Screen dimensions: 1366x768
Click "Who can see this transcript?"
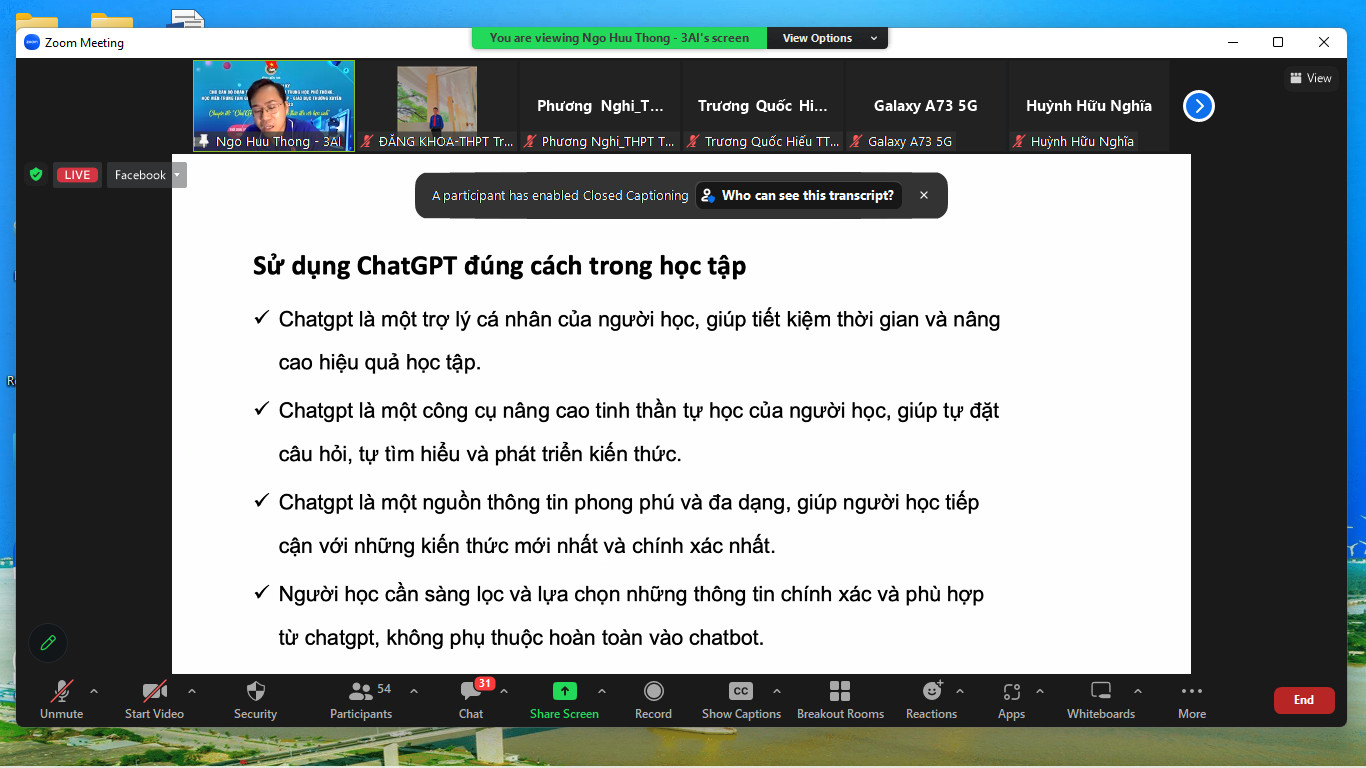(x=799, y=196)
